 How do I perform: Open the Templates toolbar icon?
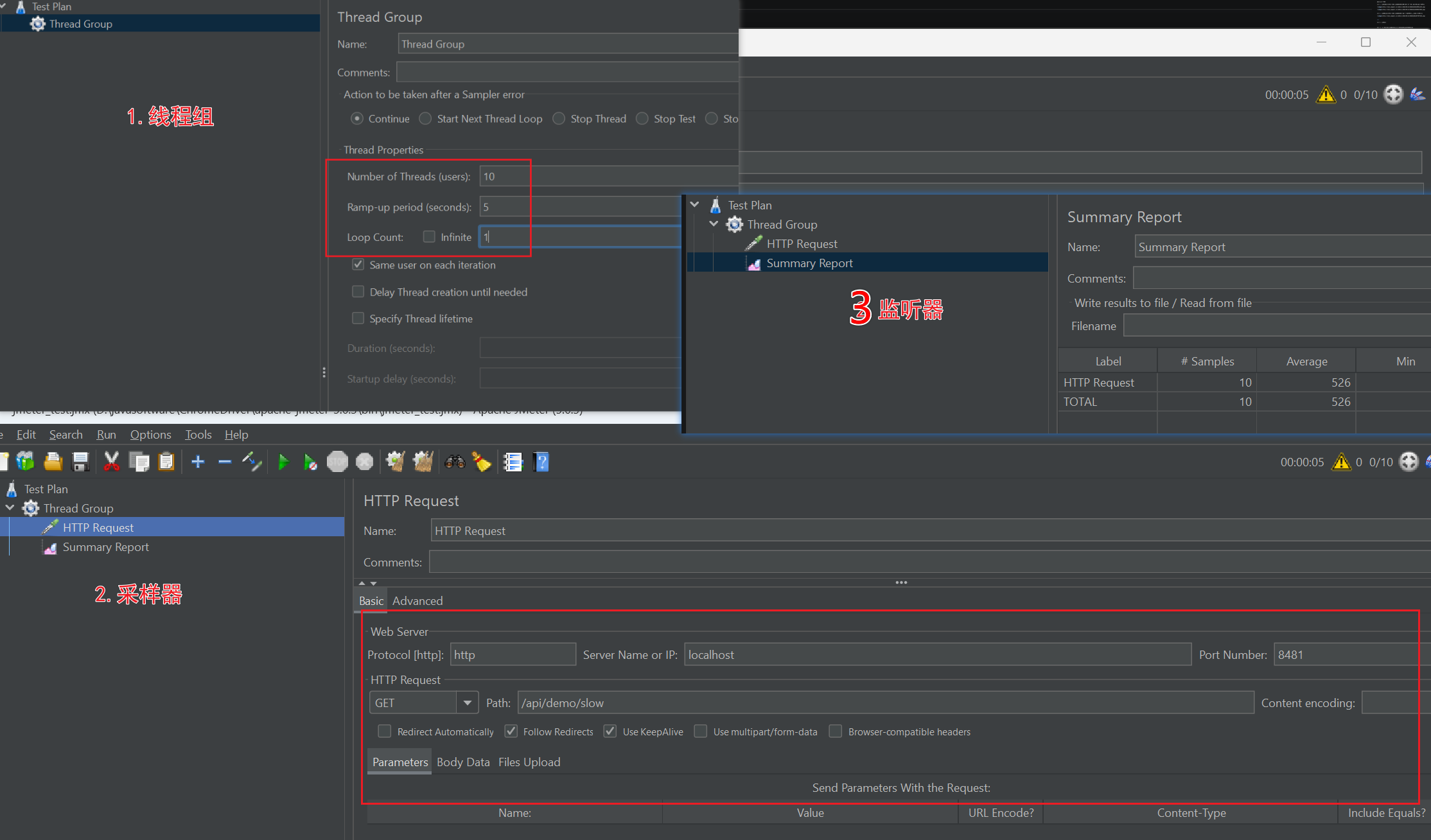25,461
